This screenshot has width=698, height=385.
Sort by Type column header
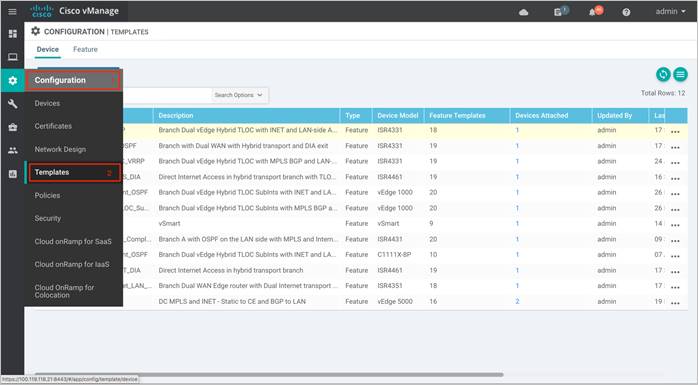click(x=353, y=116)
